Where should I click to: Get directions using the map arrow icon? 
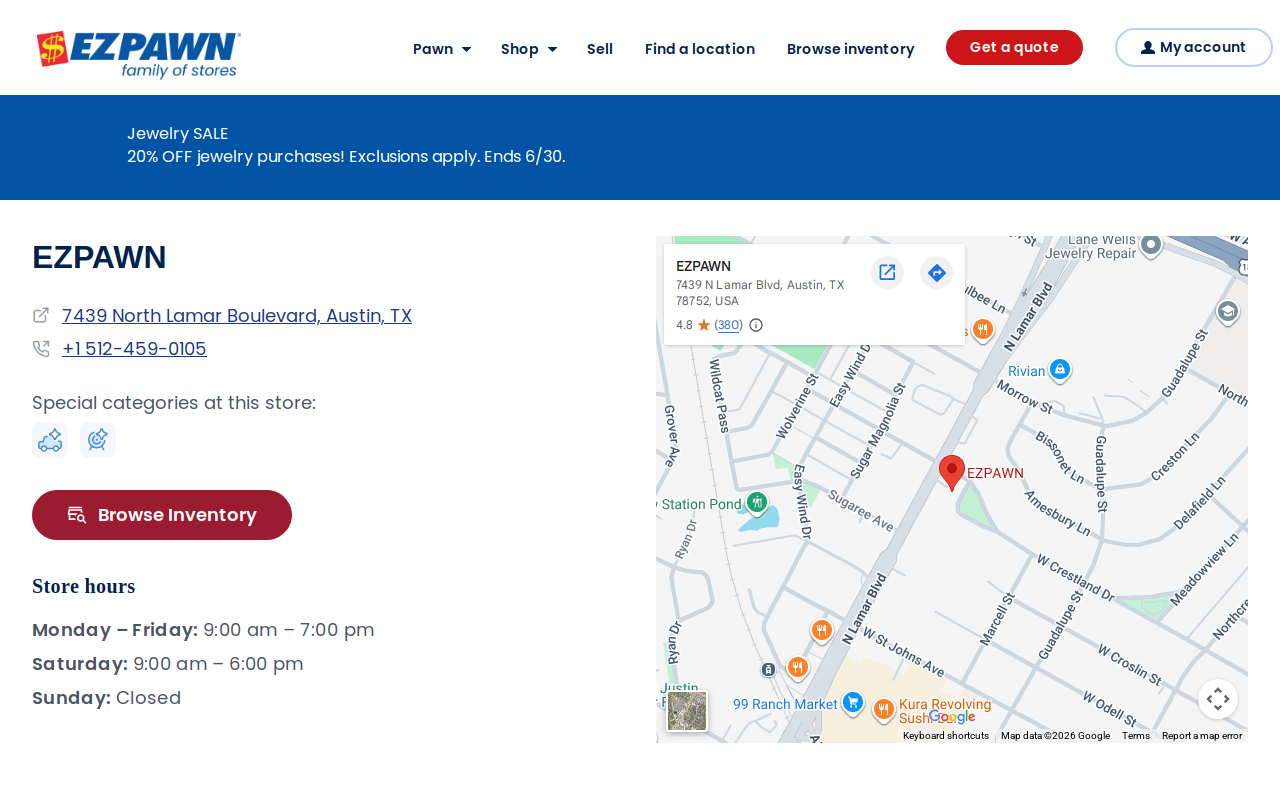pyautogui.click(x=936, y=272)
